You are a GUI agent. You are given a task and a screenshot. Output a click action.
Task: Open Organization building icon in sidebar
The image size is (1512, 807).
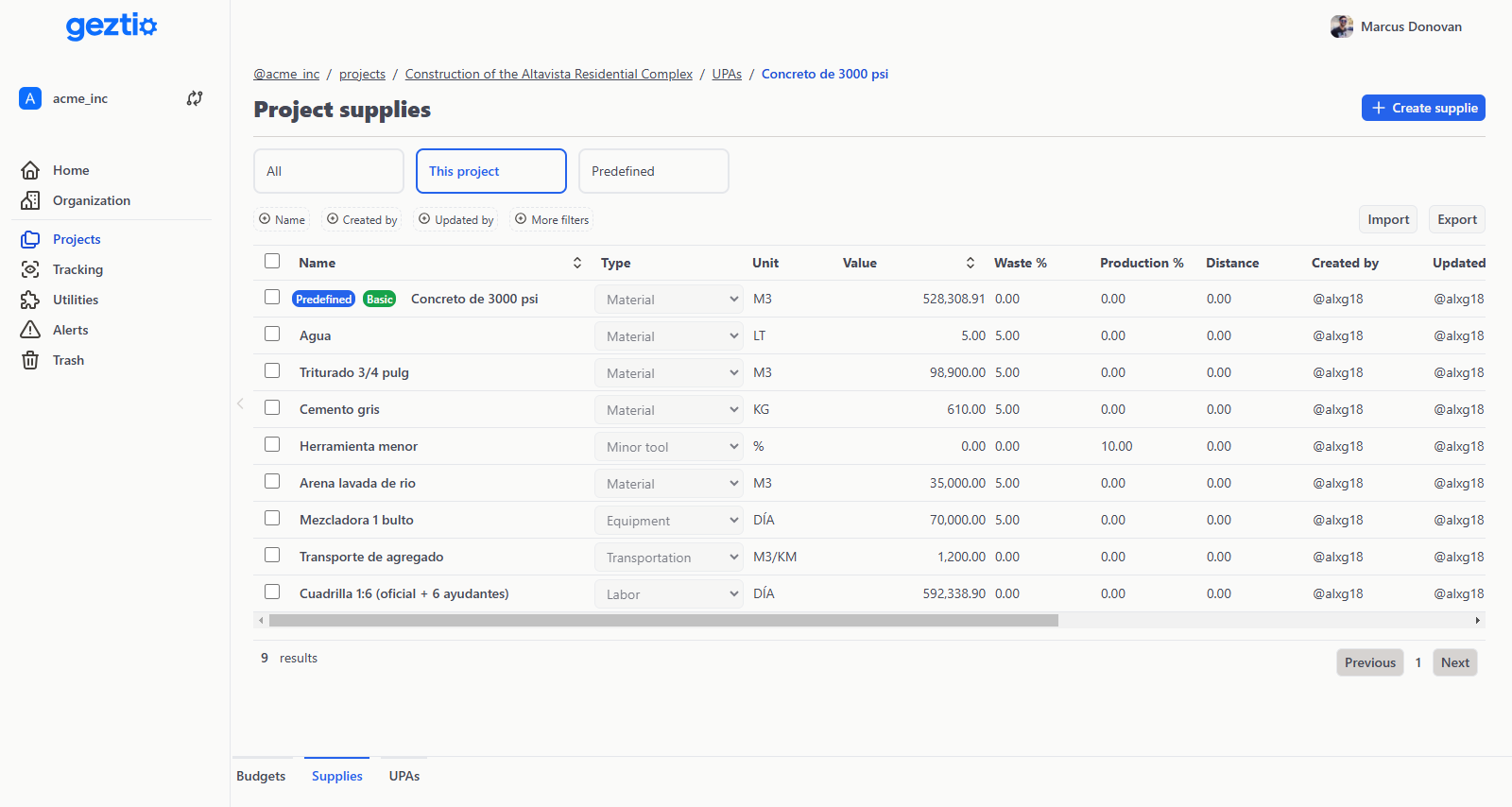[30, 200]
